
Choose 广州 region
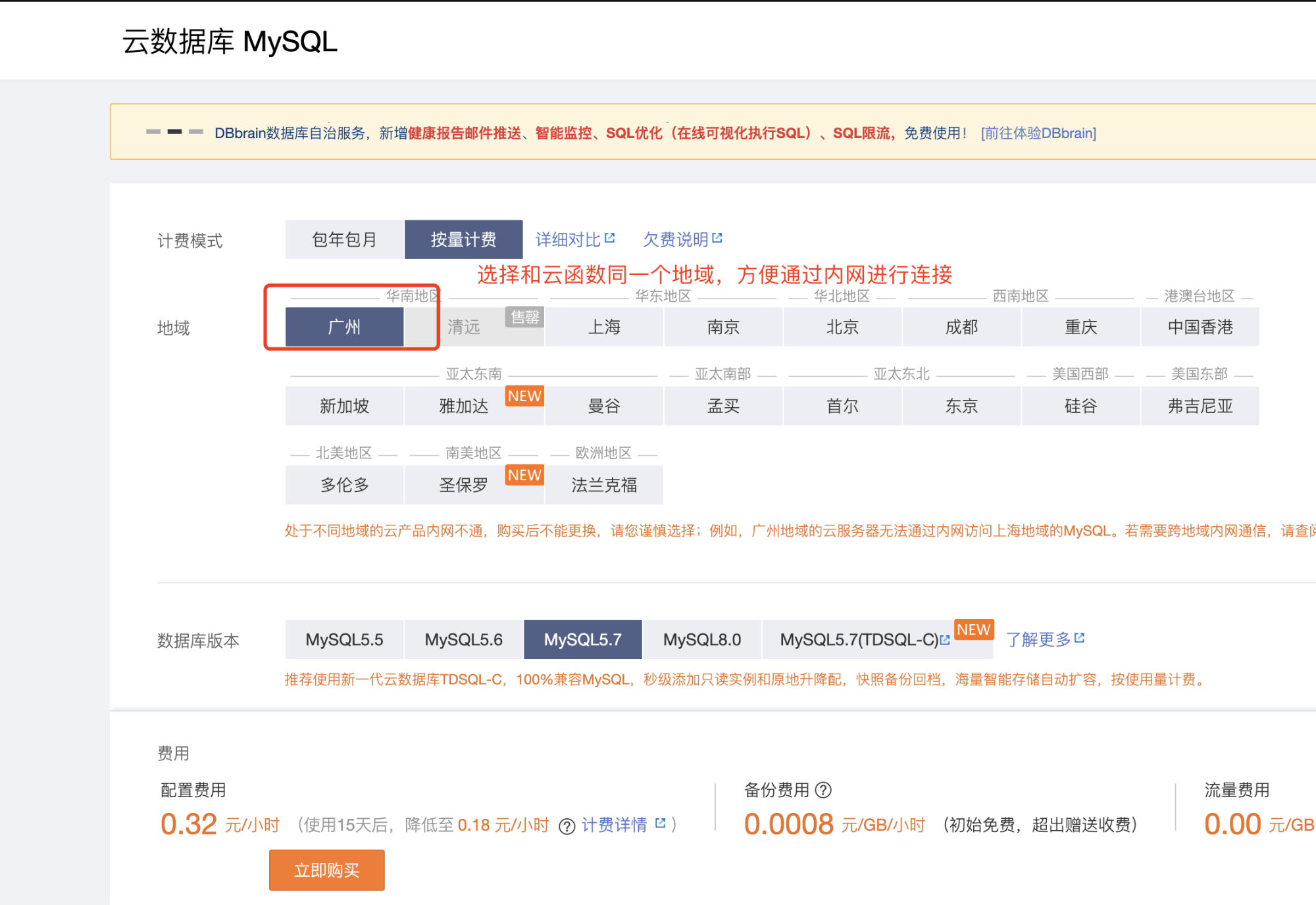click(344, 327)
